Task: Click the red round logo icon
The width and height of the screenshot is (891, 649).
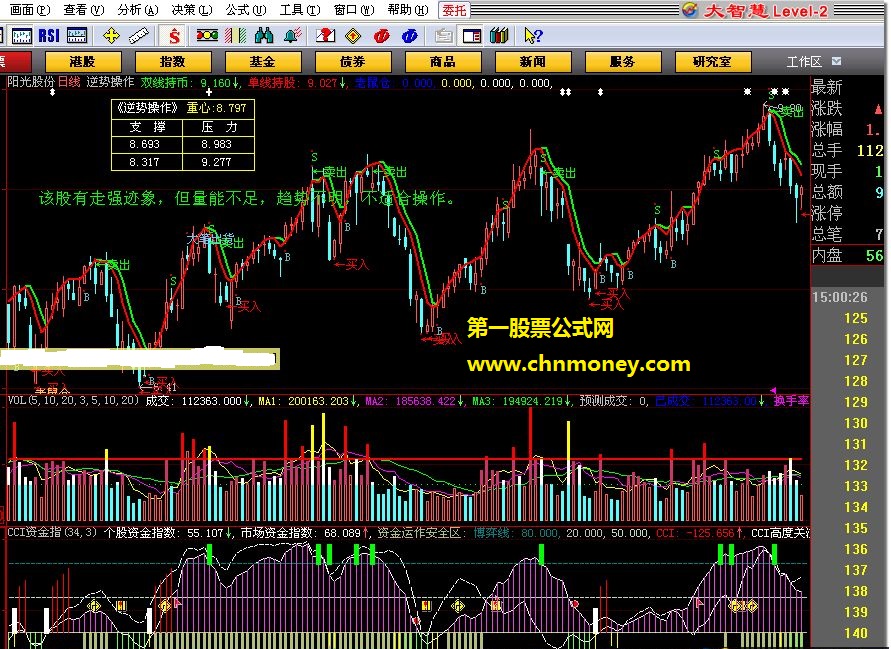Action: pos(382,36)
